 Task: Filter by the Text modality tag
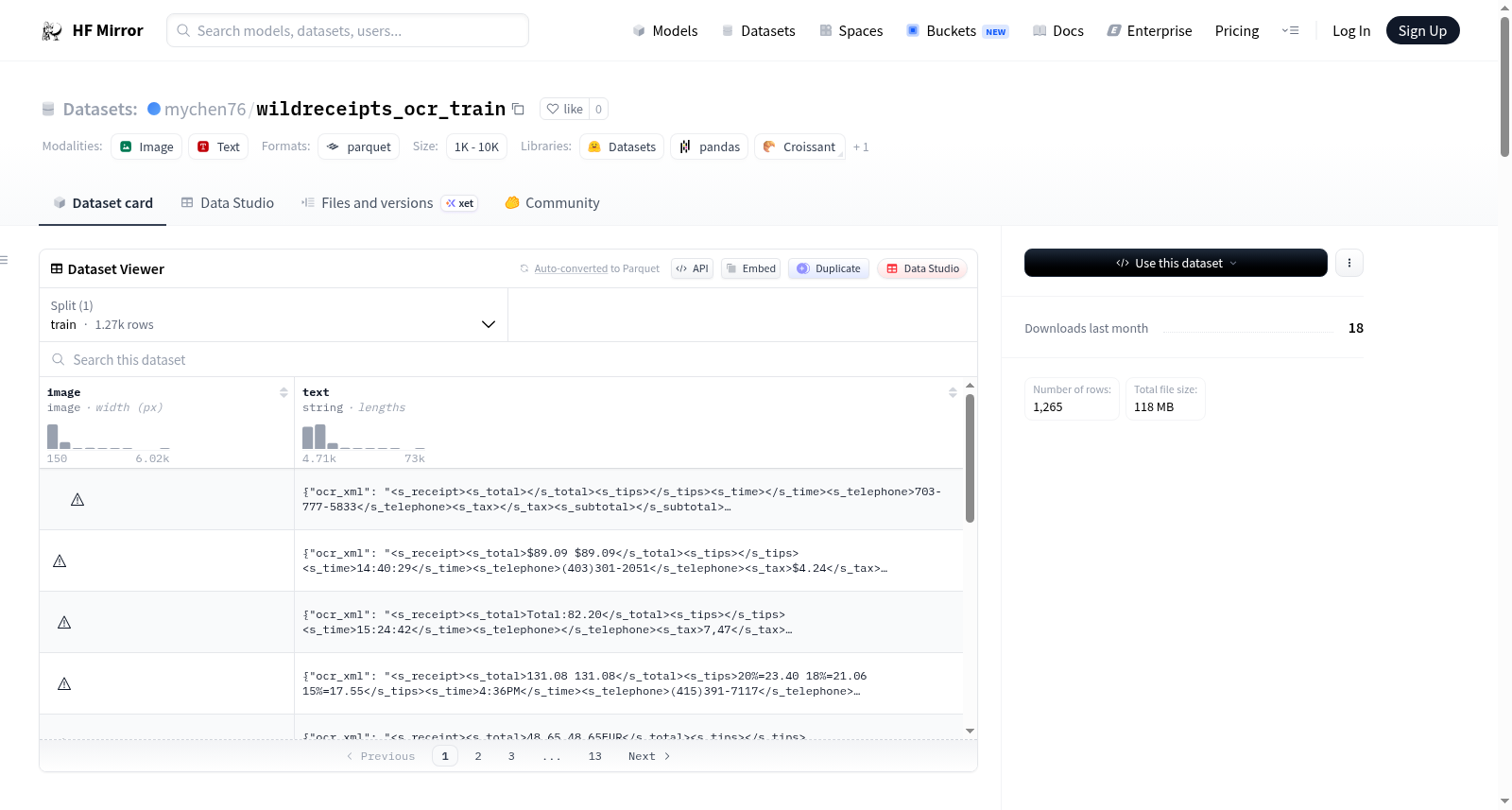tap(218, 146)
